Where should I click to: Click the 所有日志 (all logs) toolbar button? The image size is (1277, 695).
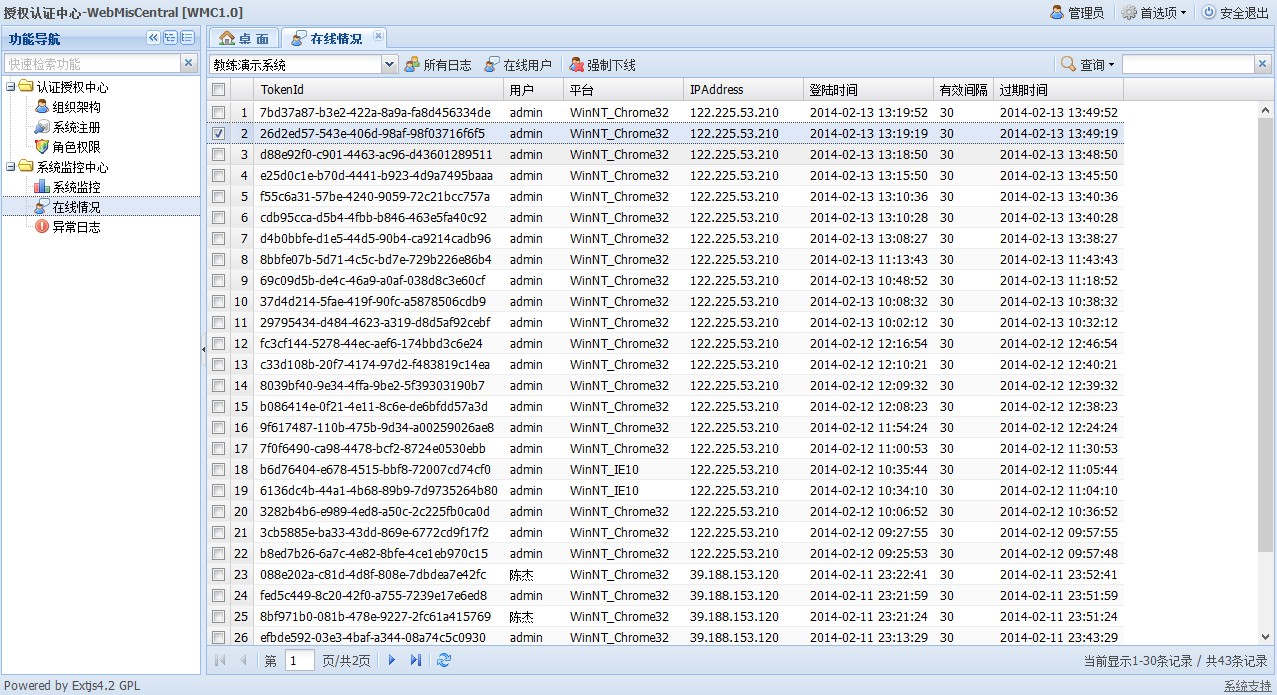click(x=437, y=65)
